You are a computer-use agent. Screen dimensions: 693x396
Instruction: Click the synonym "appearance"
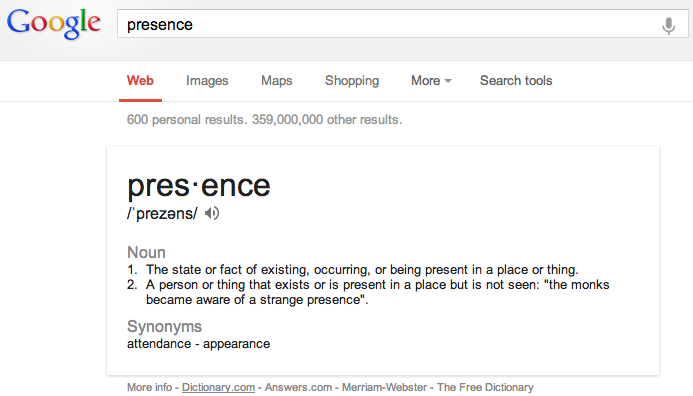(x=236, y=344)
